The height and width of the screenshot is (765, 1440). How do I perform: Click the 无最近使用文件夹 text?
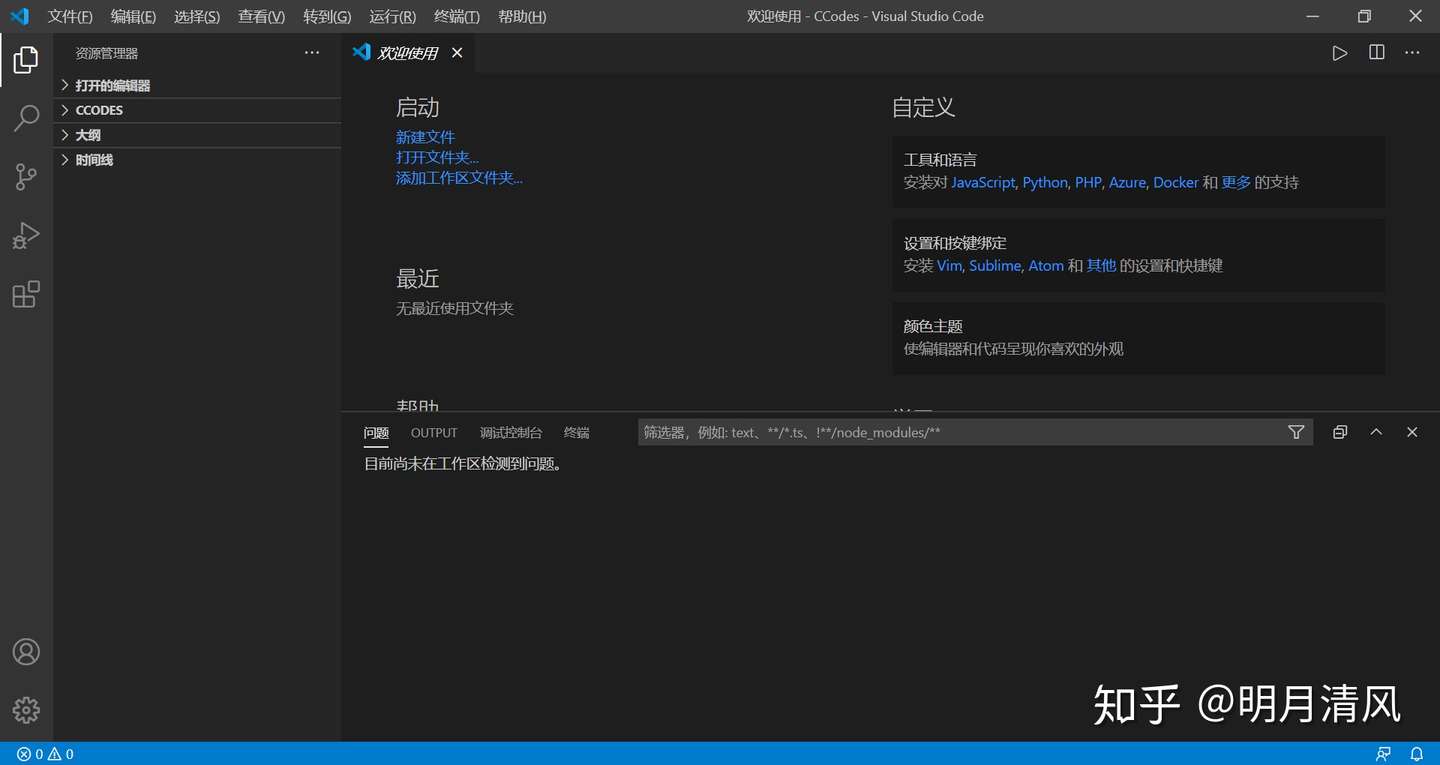(455, 308)
